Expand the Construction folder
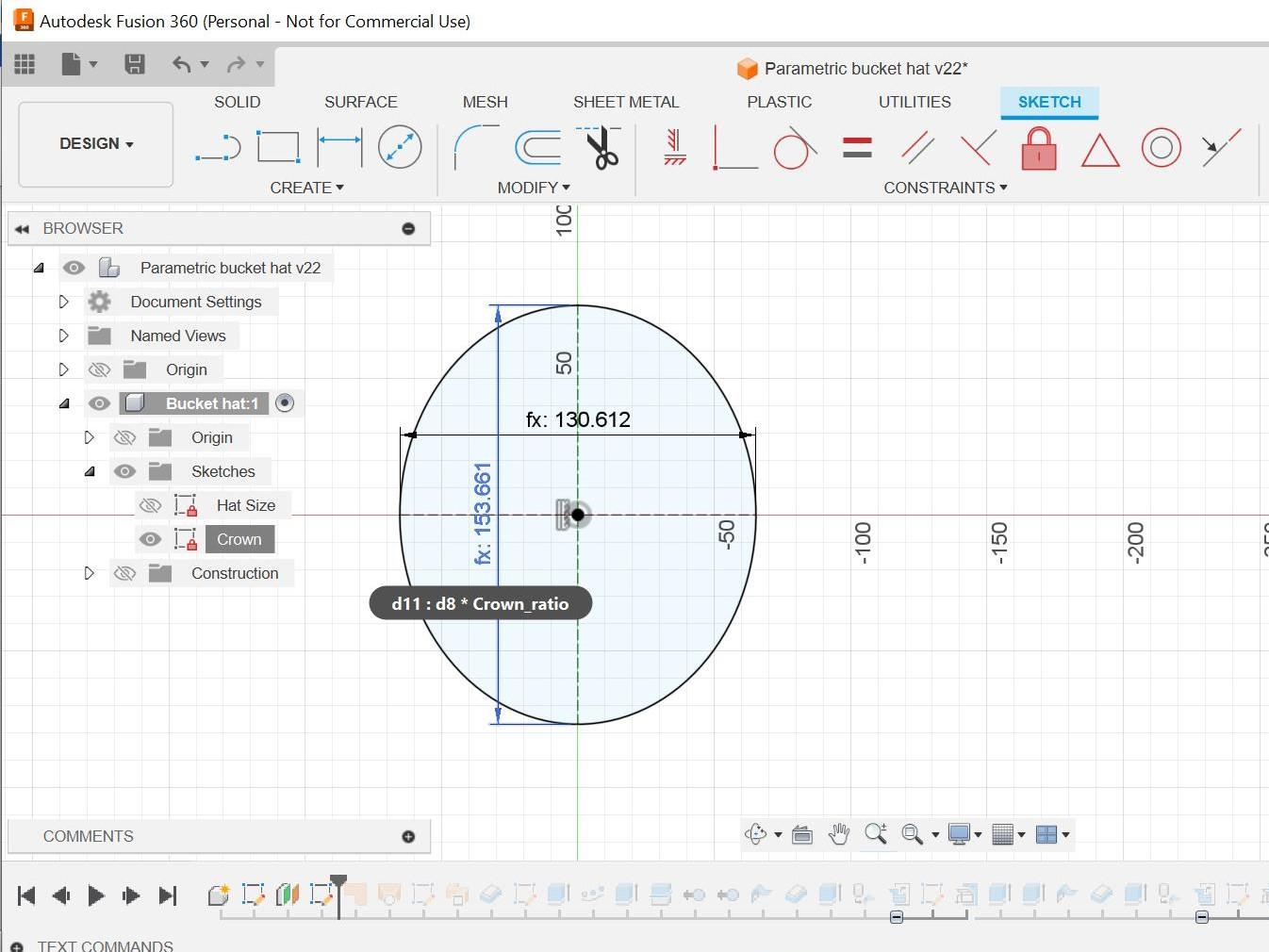This screenshot has height=952, width=1269. pyautogui.click(x=90, y=573)
